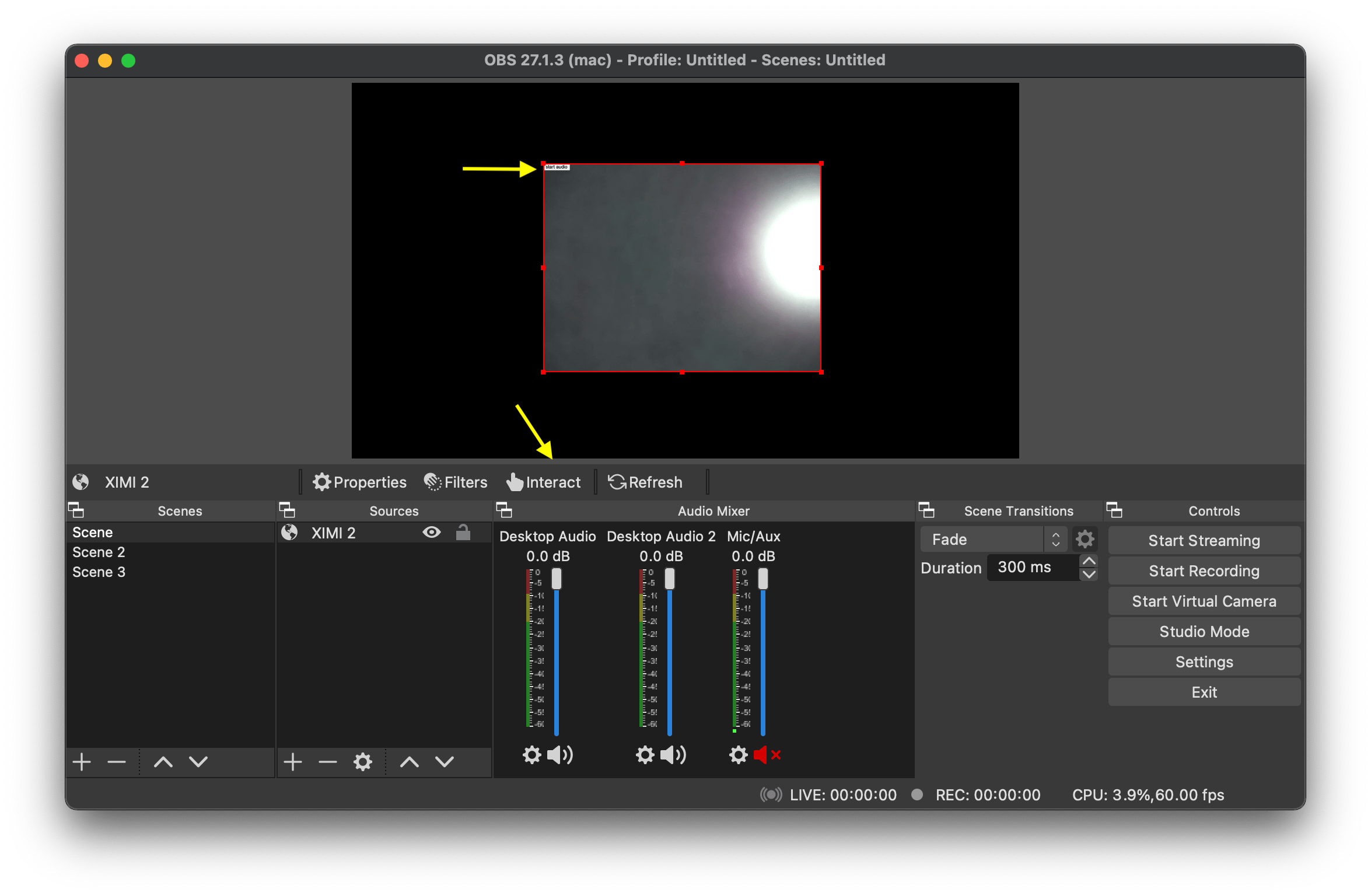Click the Mic/Aux volume slider handle
Screen dimensions: 1371x896
point(763,579)
